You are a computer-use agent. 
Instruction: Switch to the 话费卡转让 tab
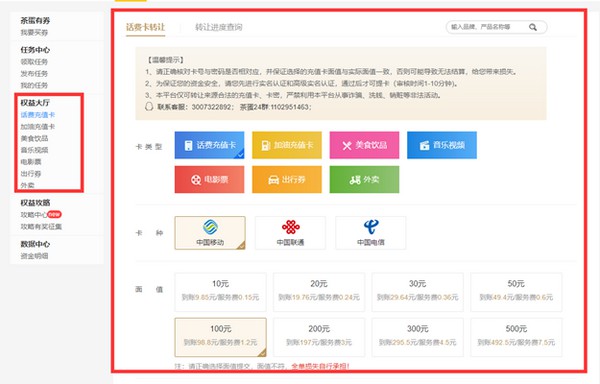click(x=145, y=27)
